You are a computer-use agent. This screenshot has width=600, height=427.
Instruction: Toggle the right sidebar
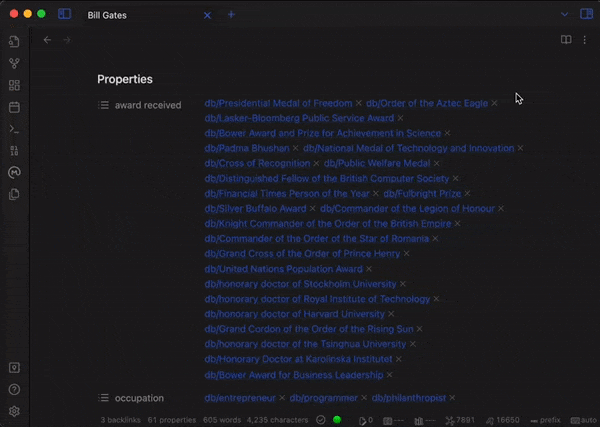click(x=586, y=14)
